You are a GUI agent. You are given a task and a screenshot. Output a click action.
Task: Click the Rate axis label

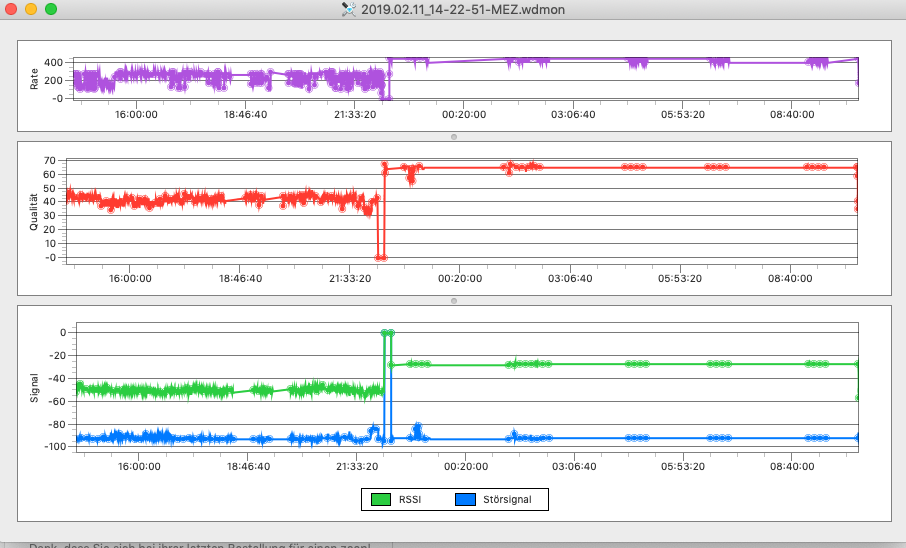tap(35, 78)
